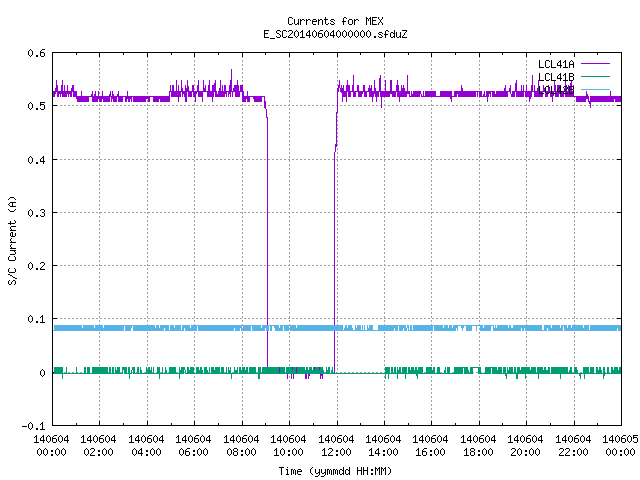640x480 pixels.
Task: Click the y-axis tick value 0.5
Action: pos(36,106)
